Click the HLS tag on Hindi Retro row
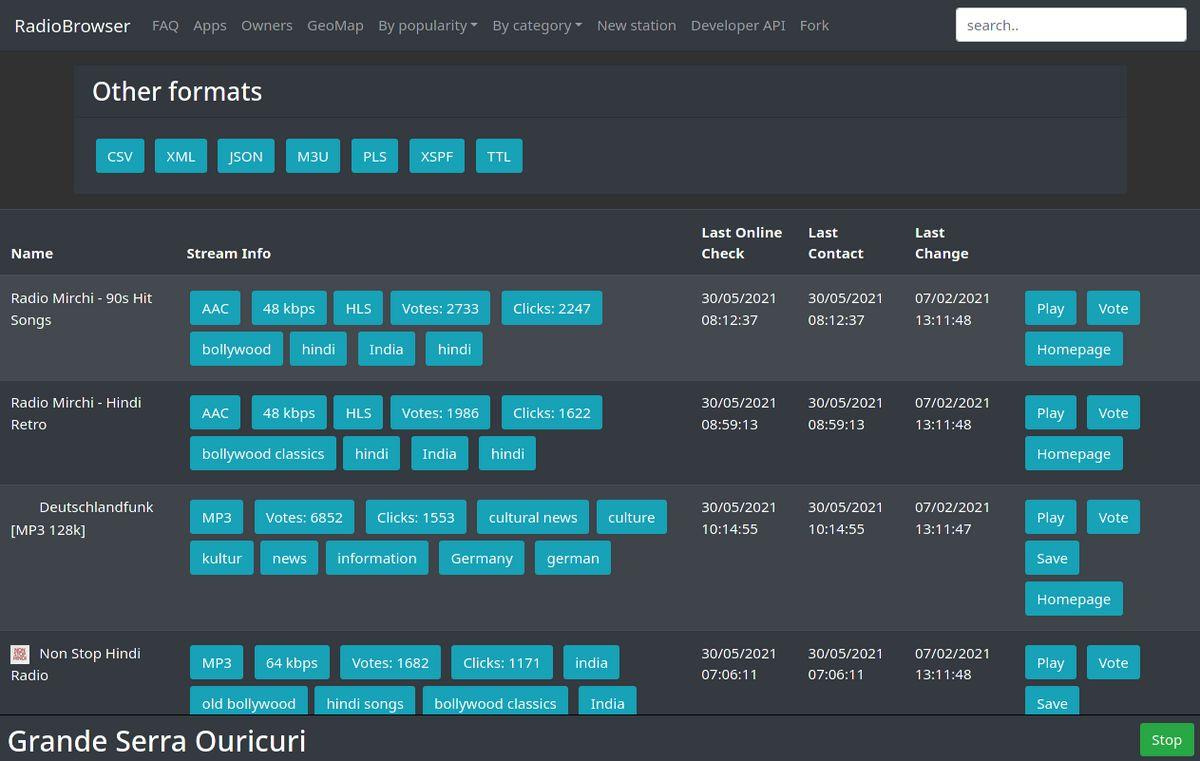The width and height of the screenshot is (1200, 761). pos(358,413)
